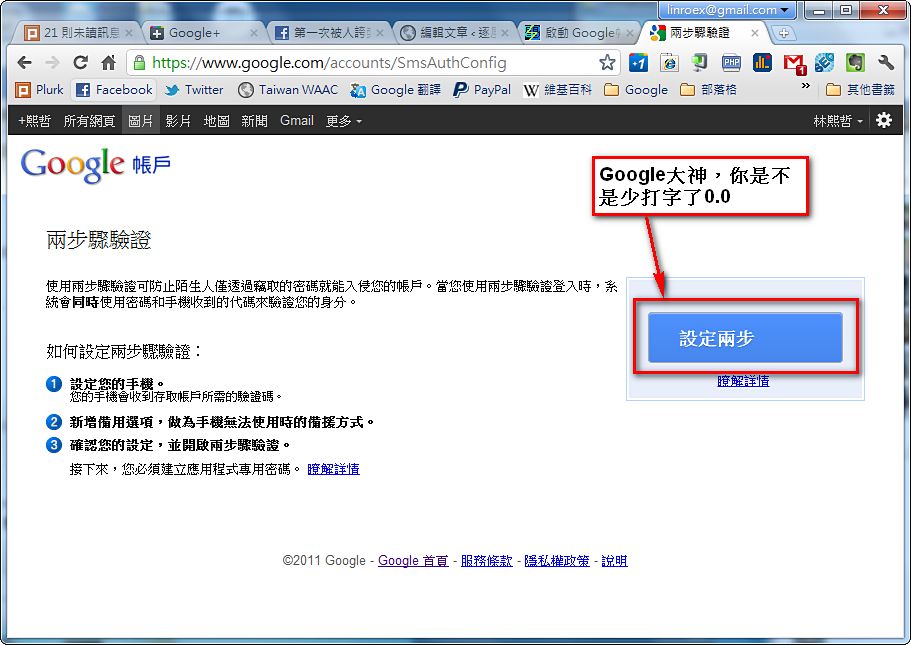The width and height of the screenshot is (911, 645).
Task: Select 影片 in the Google bar
Action: click(178, 121)
